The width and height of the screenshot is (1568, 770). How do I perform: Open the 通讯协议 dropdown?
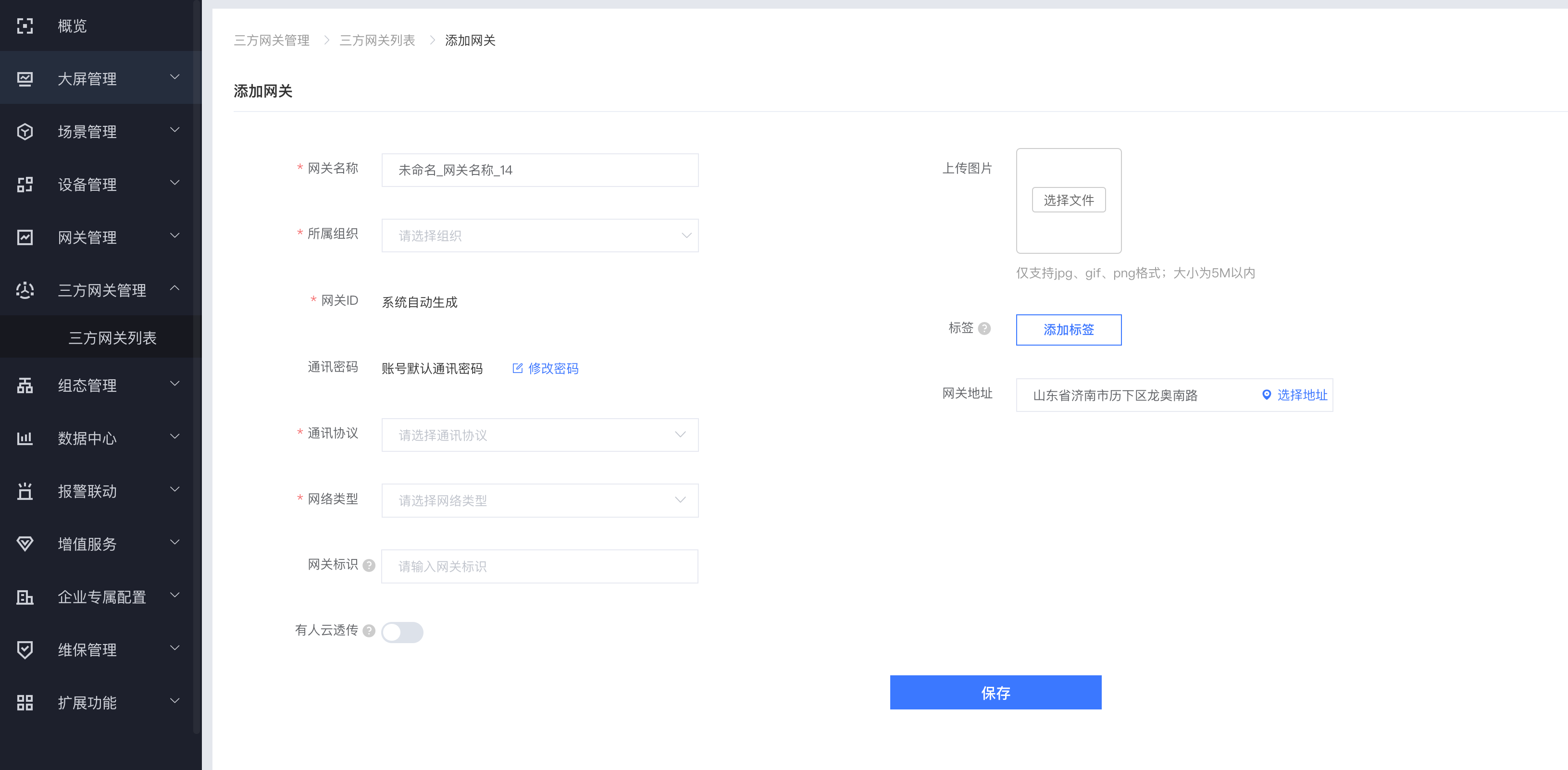(x=540, y=435)
